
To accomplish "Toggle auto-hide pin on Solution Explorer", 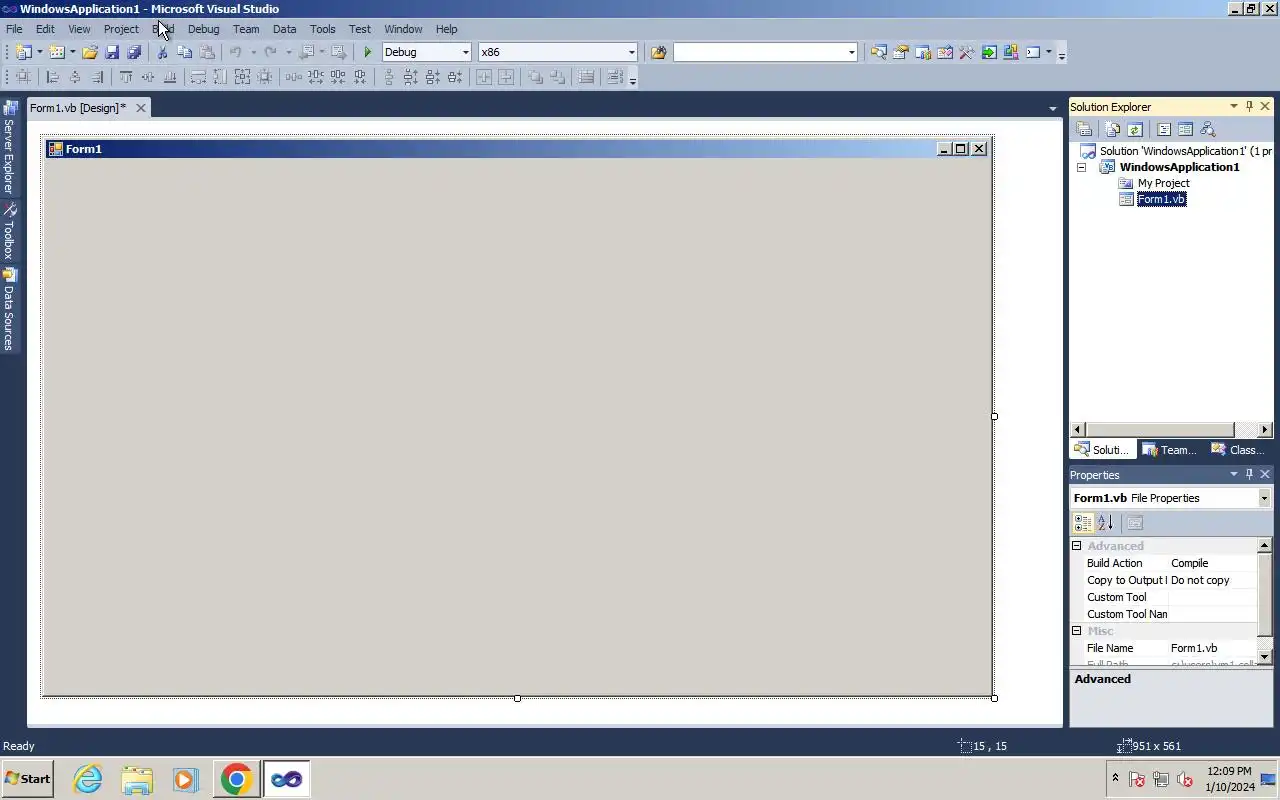I will [1249, 106].
